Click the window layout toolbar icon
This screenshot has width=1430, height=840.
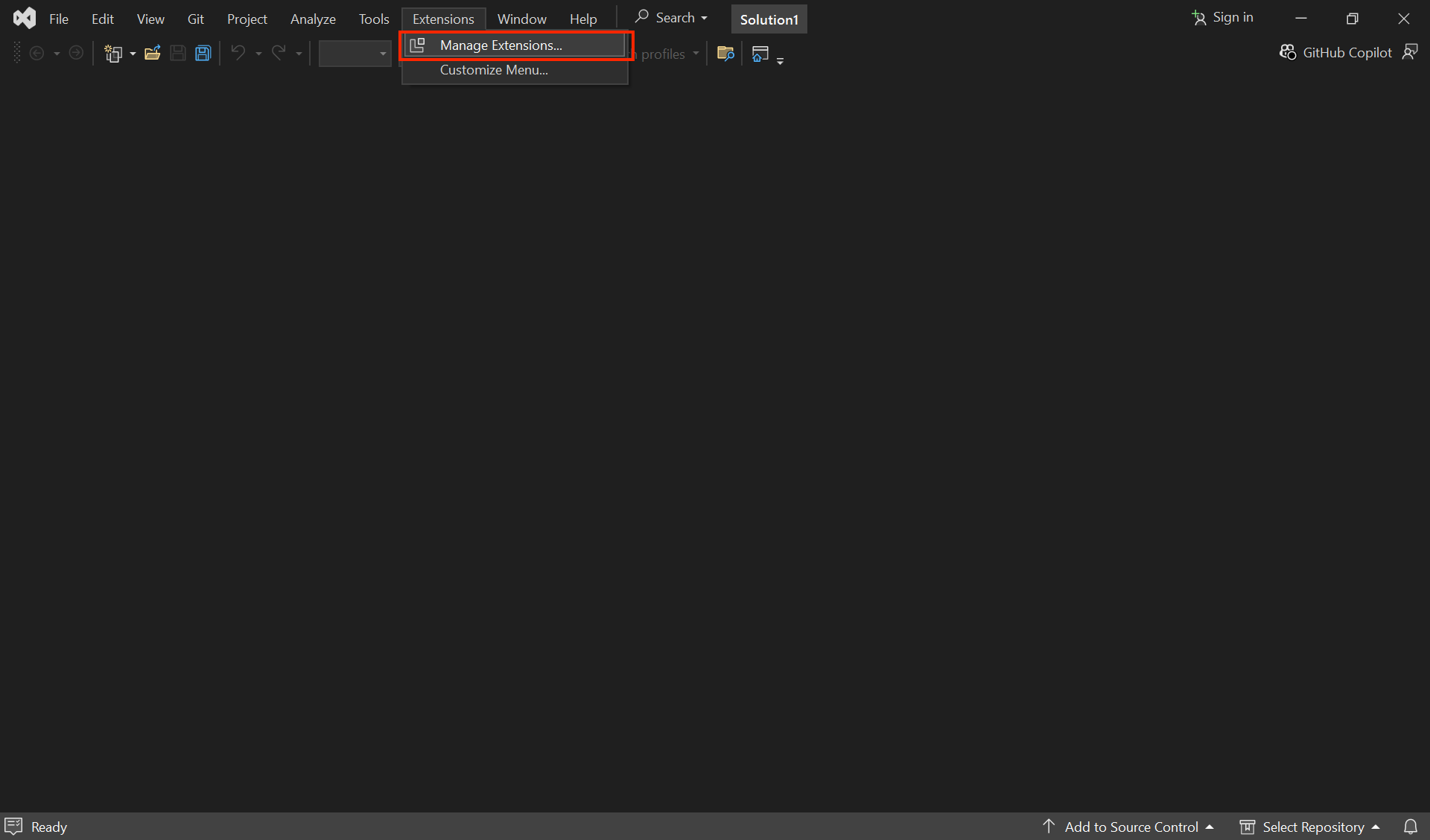click(x=760, y=54)
